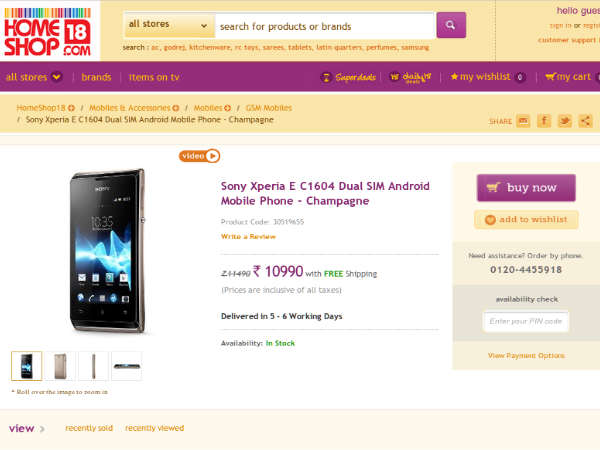The image size is (600, 450).
Task: Open the brands menu item
Action: pyautogui.click(x=96, y=77)
